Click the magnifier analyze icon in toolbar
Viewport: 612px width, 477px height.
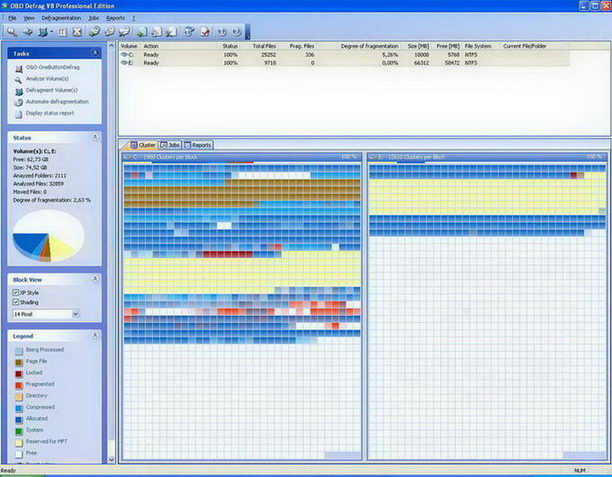point(10,32)
